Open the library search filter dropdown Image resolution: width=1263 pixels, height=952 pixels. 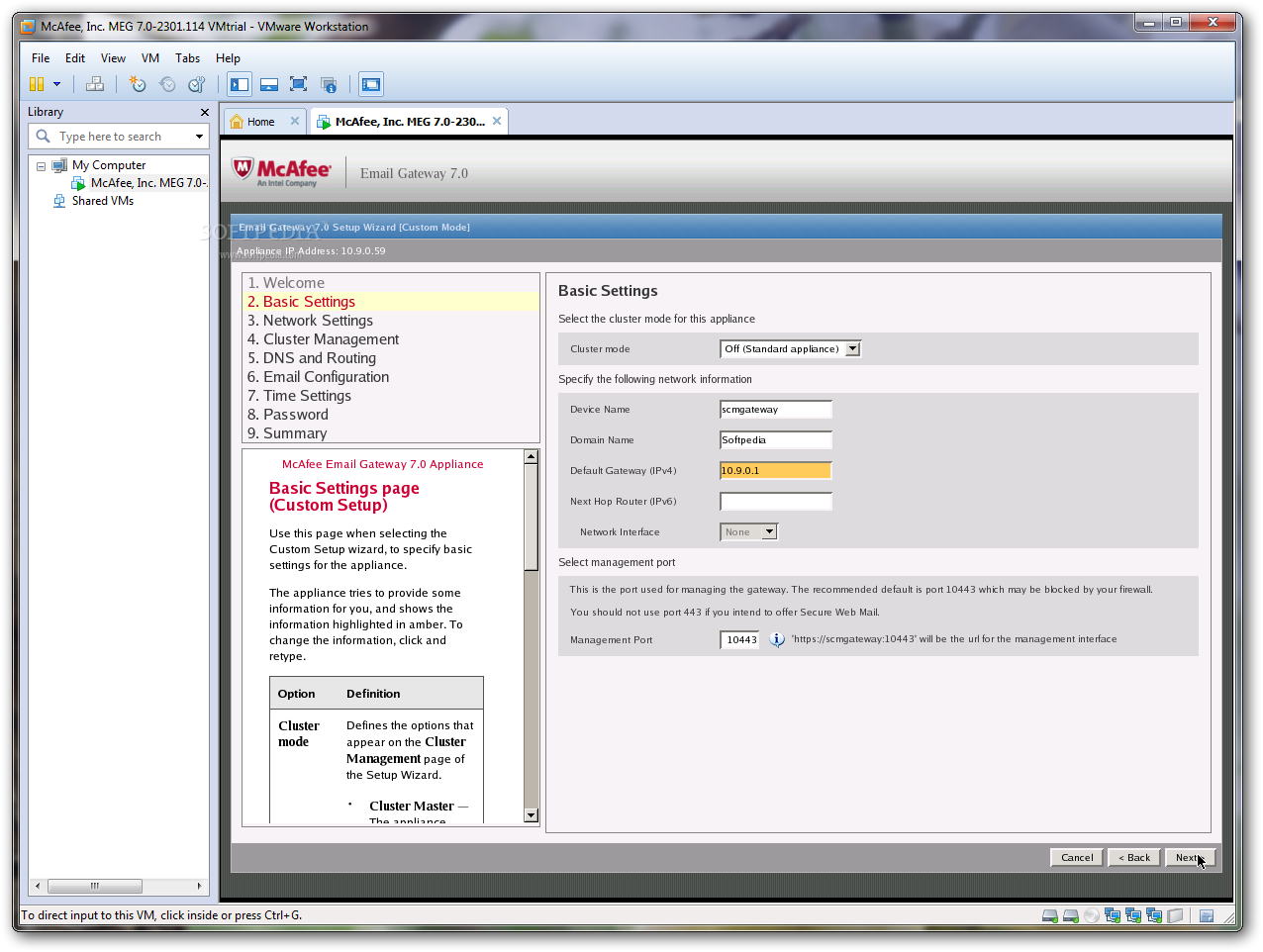(199, 137)
